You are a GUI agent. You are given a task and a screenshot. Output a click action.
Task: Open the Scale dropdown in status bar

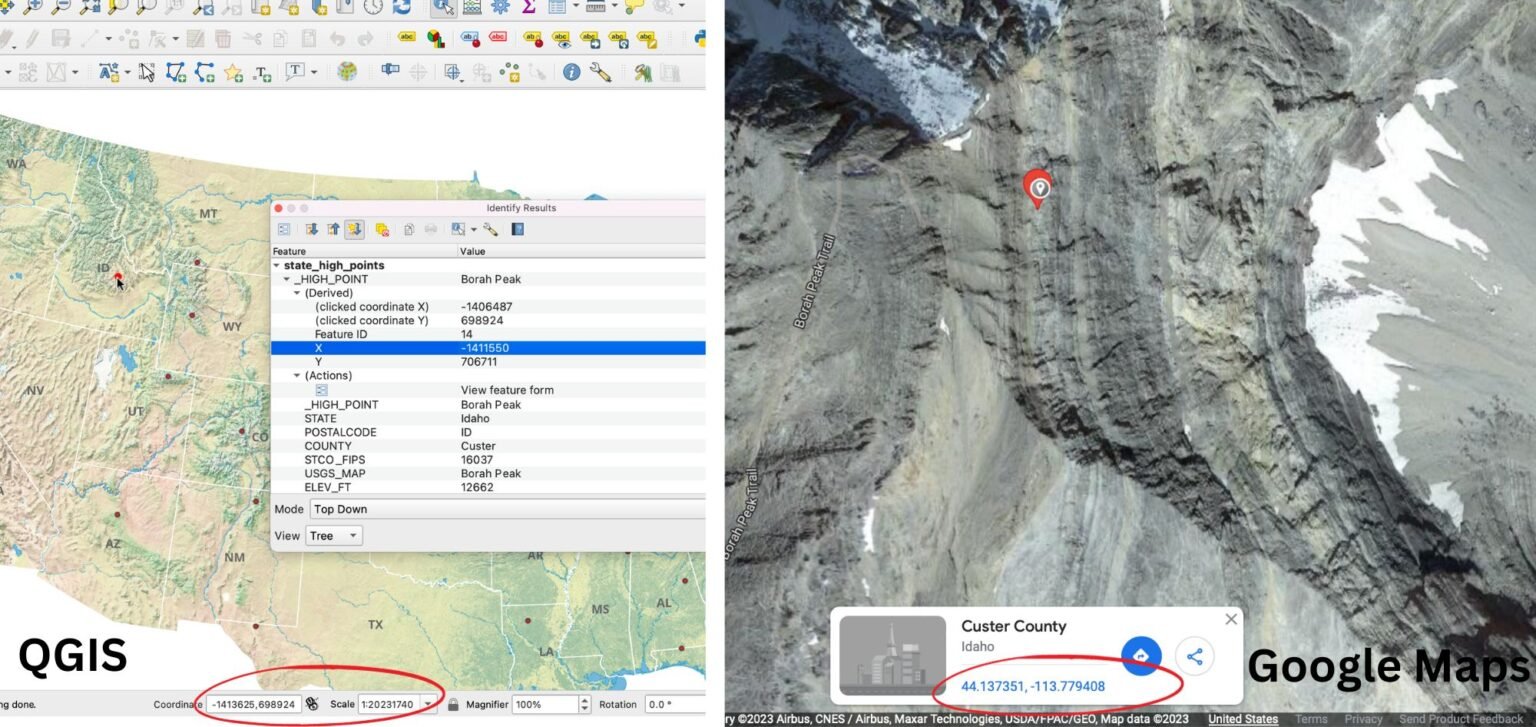point(428,704)
